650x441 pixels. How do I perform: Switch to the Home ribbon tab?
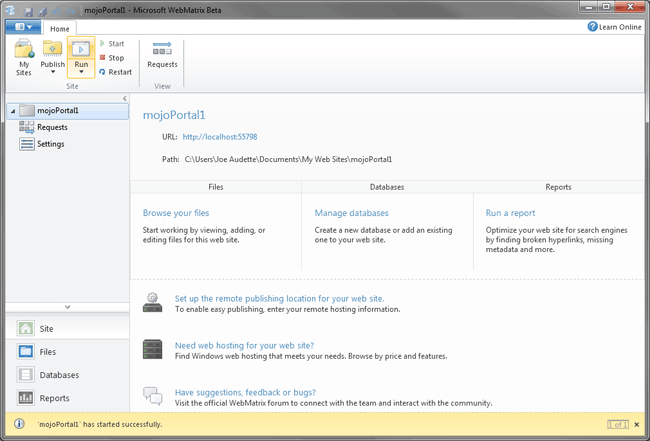[x=61, y=28]
